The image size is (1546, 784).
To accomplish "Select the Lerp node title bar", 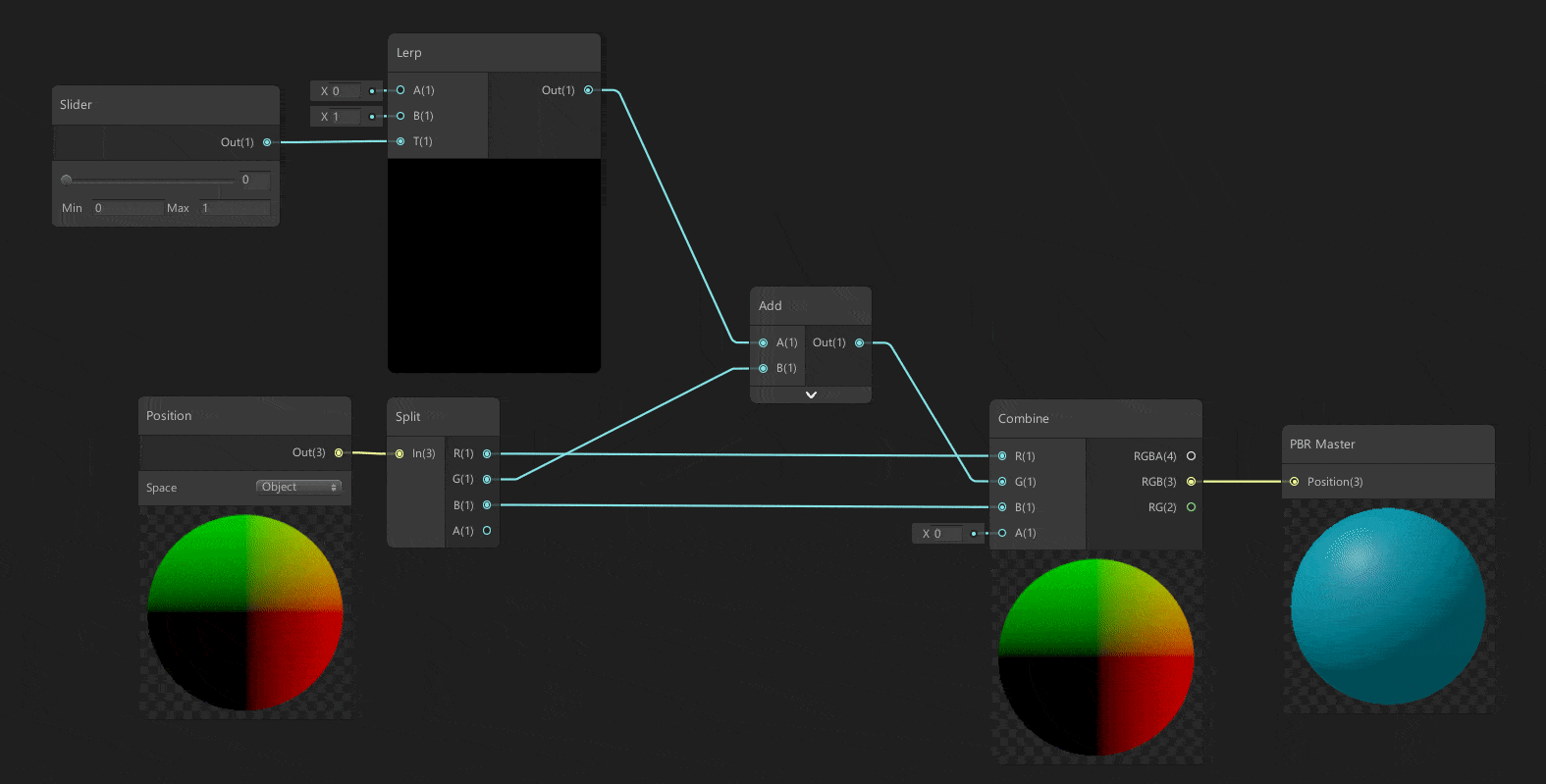I will pos(494,53).
